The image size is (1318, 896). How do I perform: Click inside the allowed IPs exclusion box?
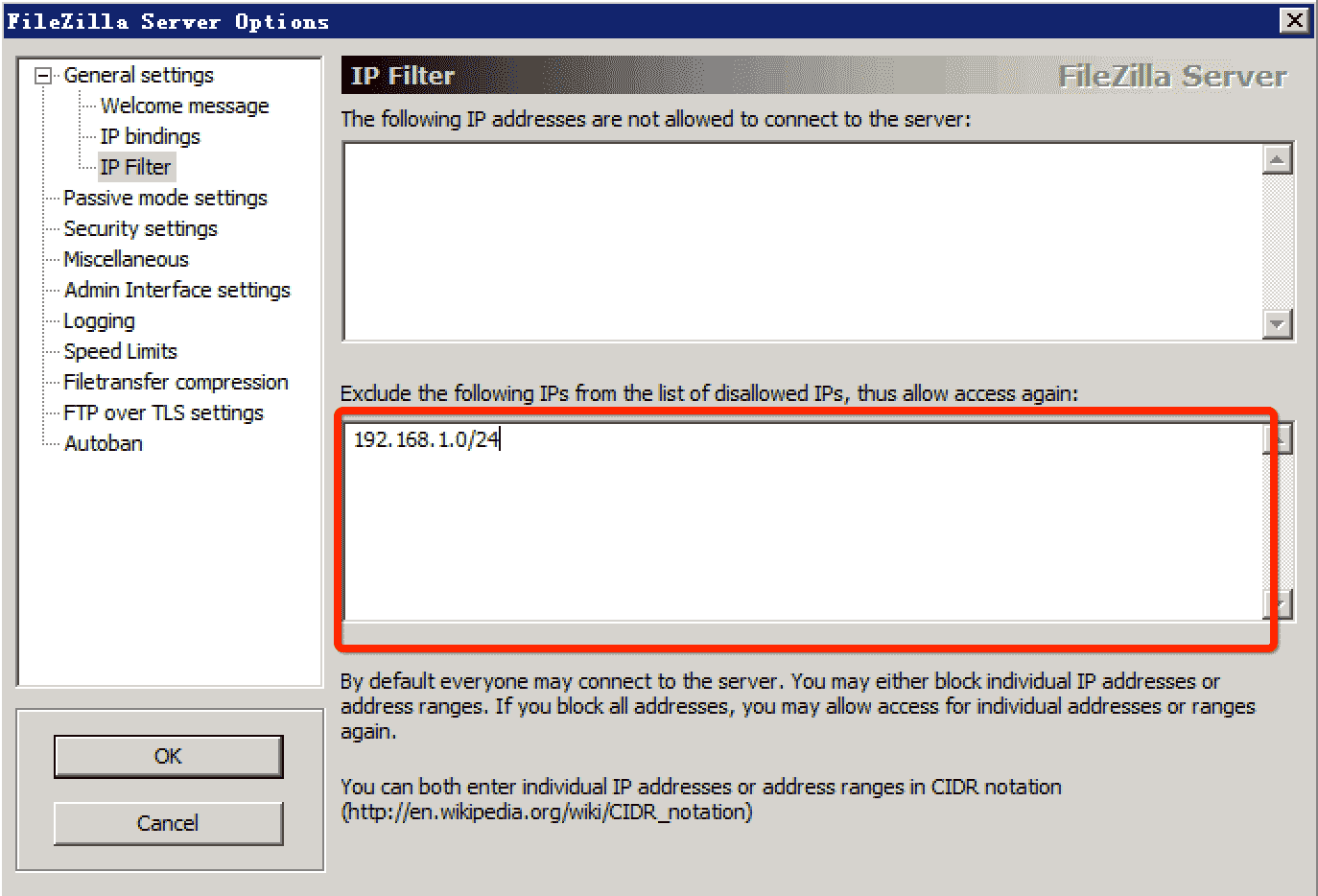802,522
